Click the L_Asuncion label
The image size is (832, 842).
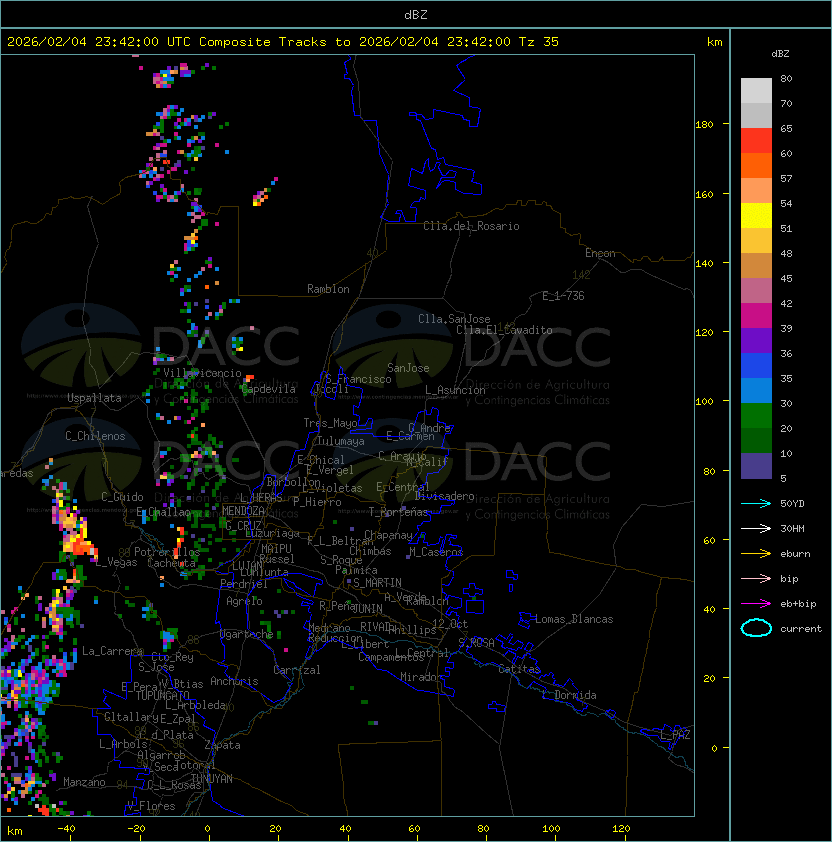coord(455,390)
